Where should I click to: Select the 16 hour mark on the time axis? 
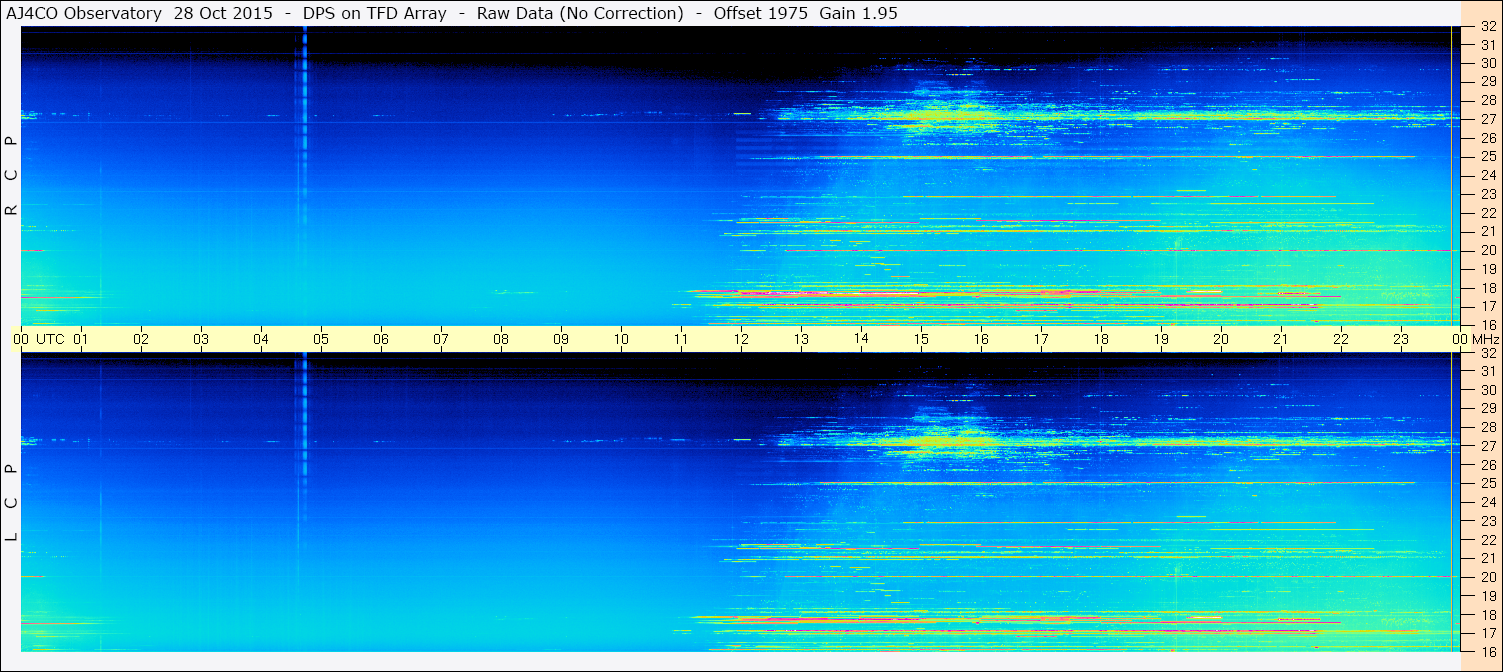[x=981, y=340]
